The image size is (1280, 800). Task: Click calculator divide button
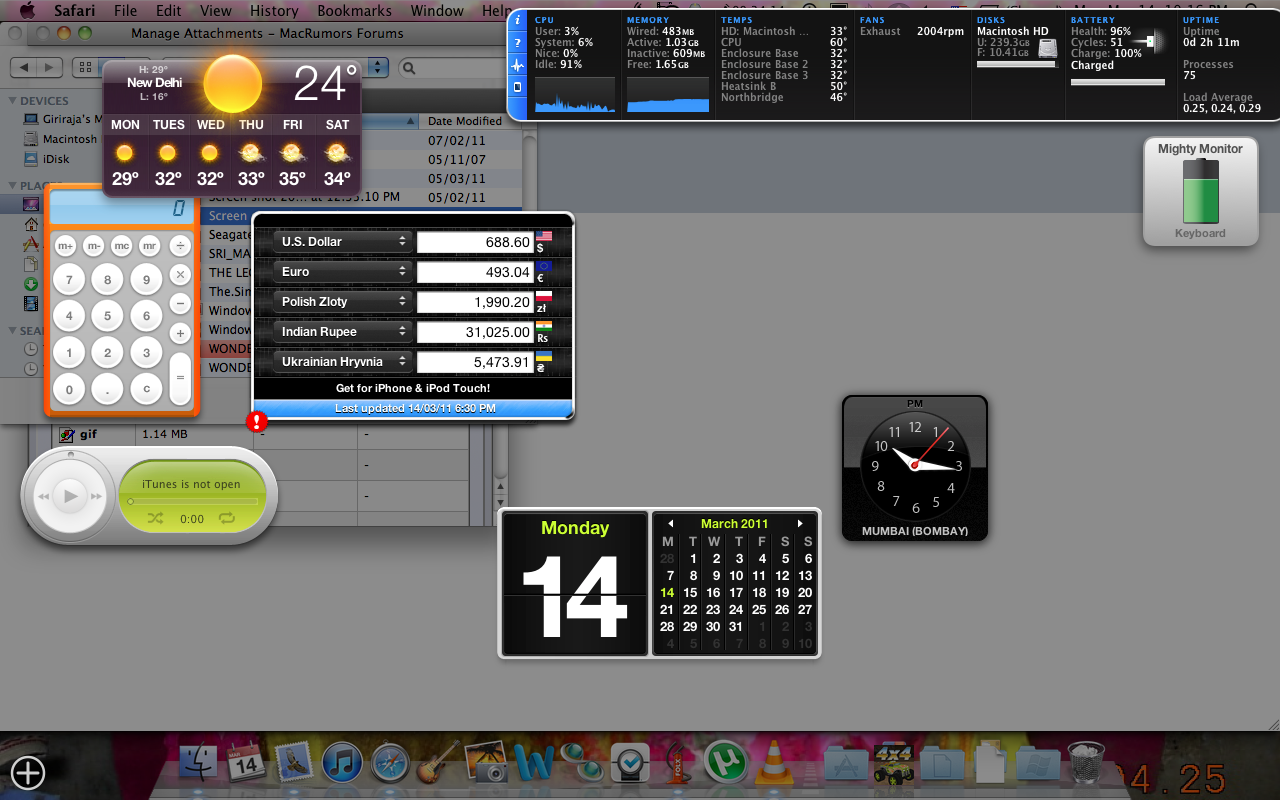point(180,245)
